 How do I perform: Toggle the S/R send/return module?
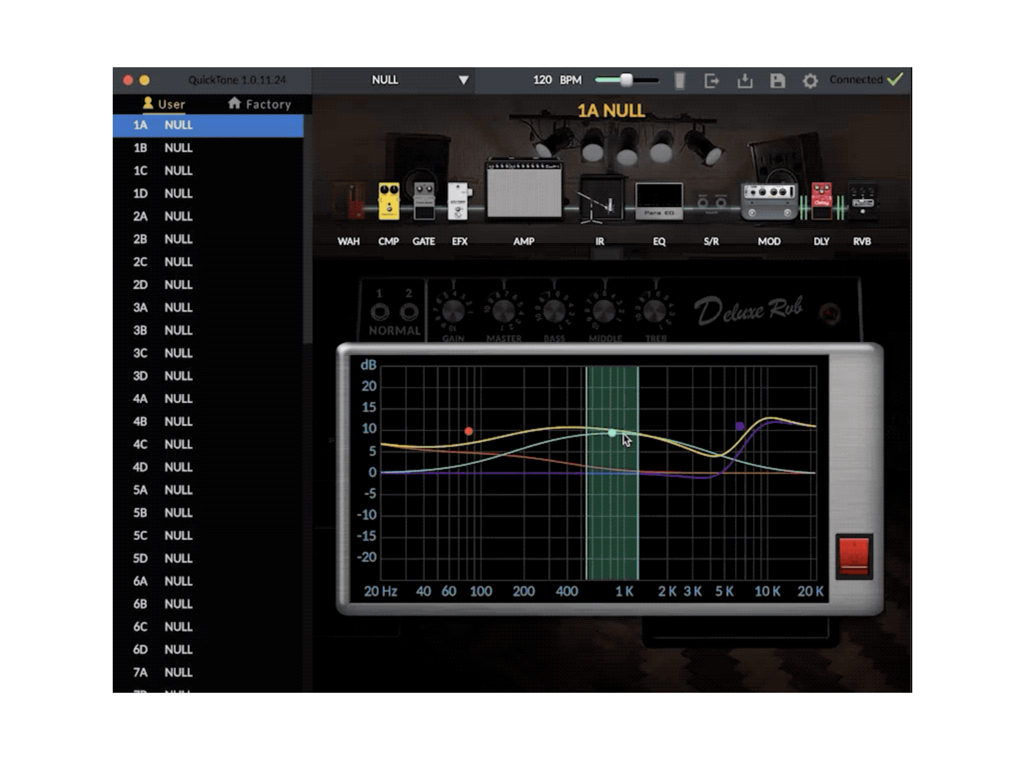tap(711, 203)
